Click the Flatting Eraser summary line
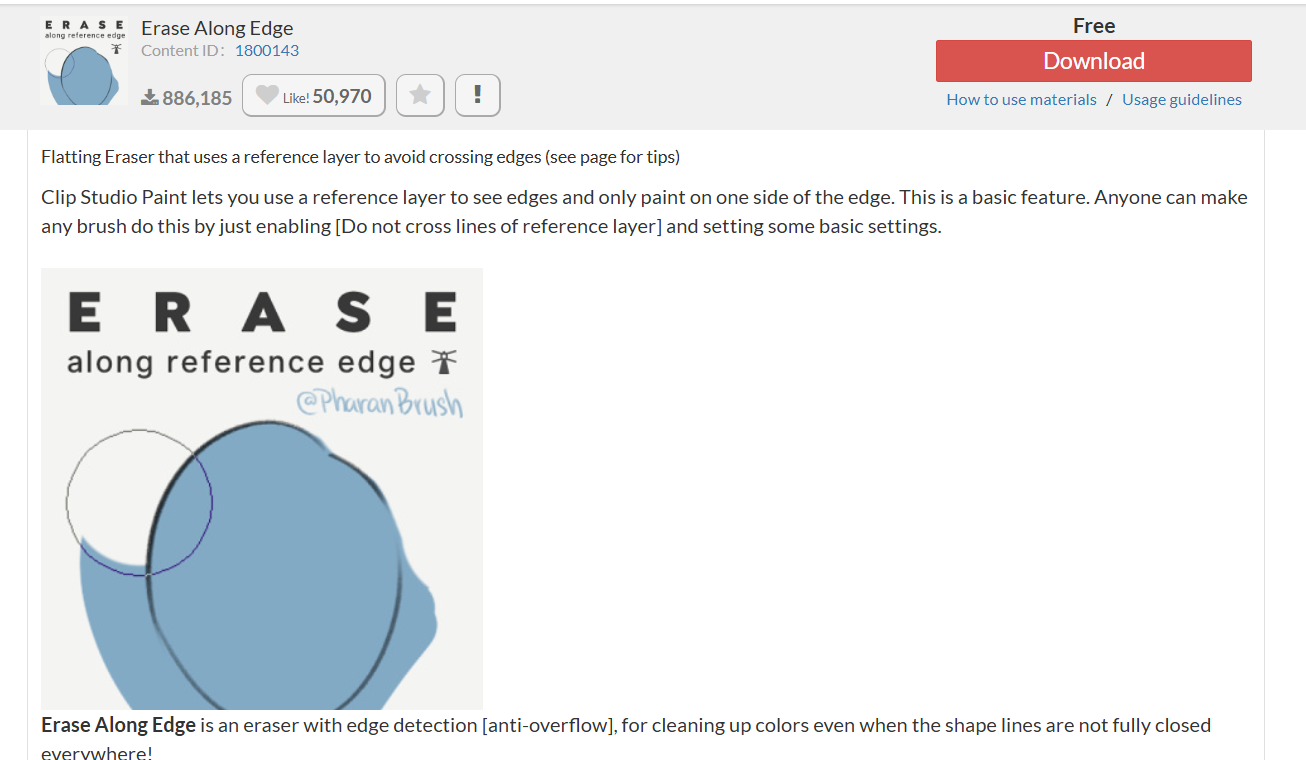Screen dimensions: 1306x760 360,157
